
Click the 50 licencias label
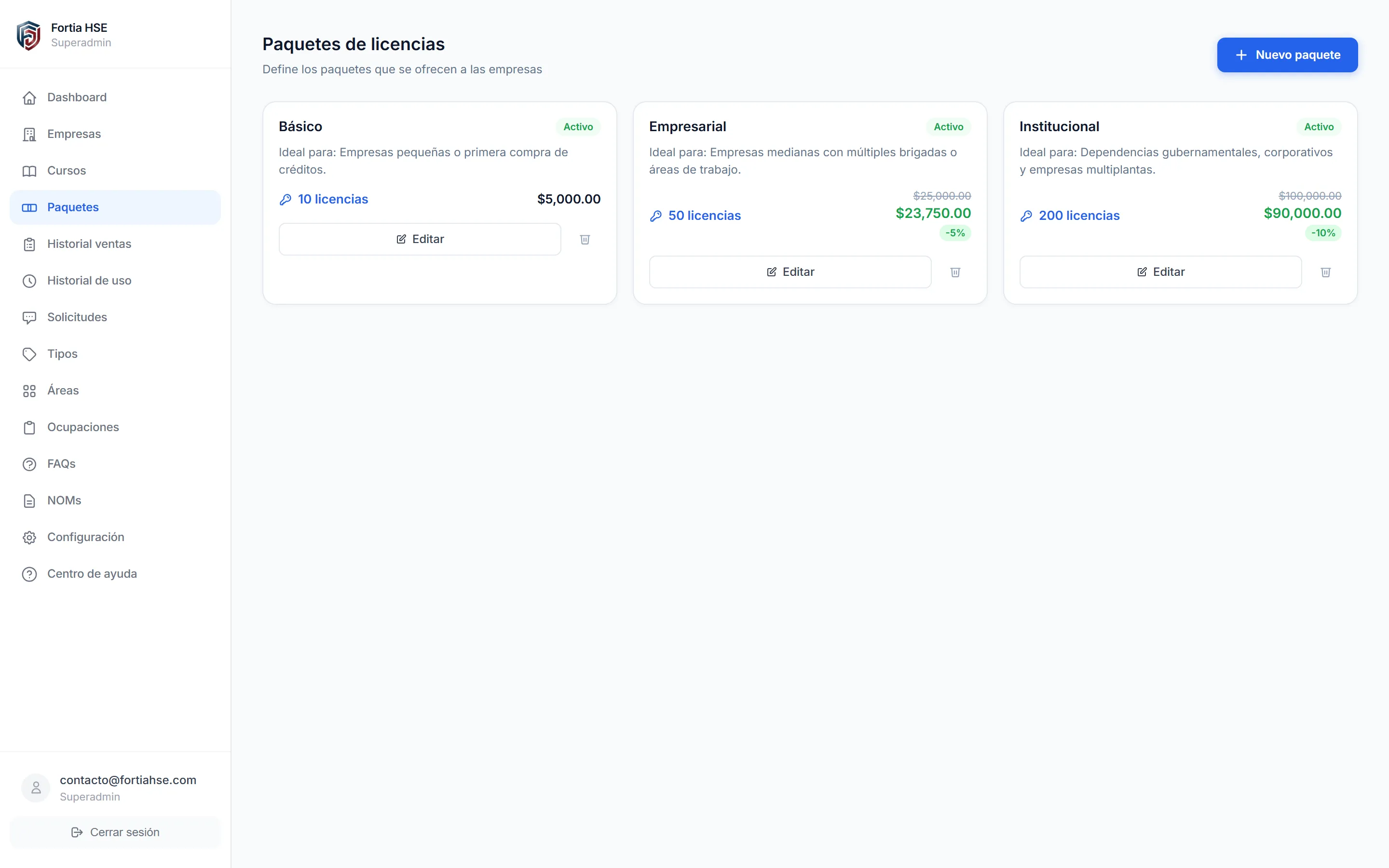click(704, 216)
